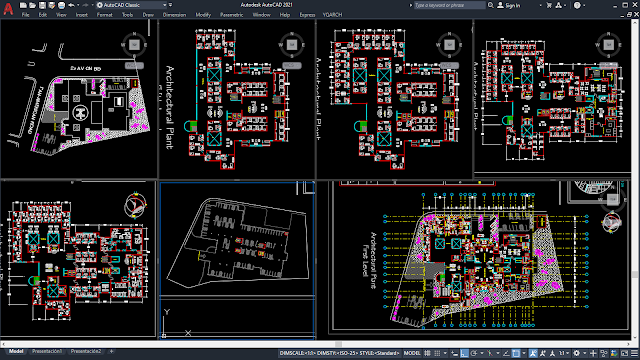Toggle Object Snap in status bar
Image resolution: width=640 pixels, height=360 pixels.
point(516,353)
